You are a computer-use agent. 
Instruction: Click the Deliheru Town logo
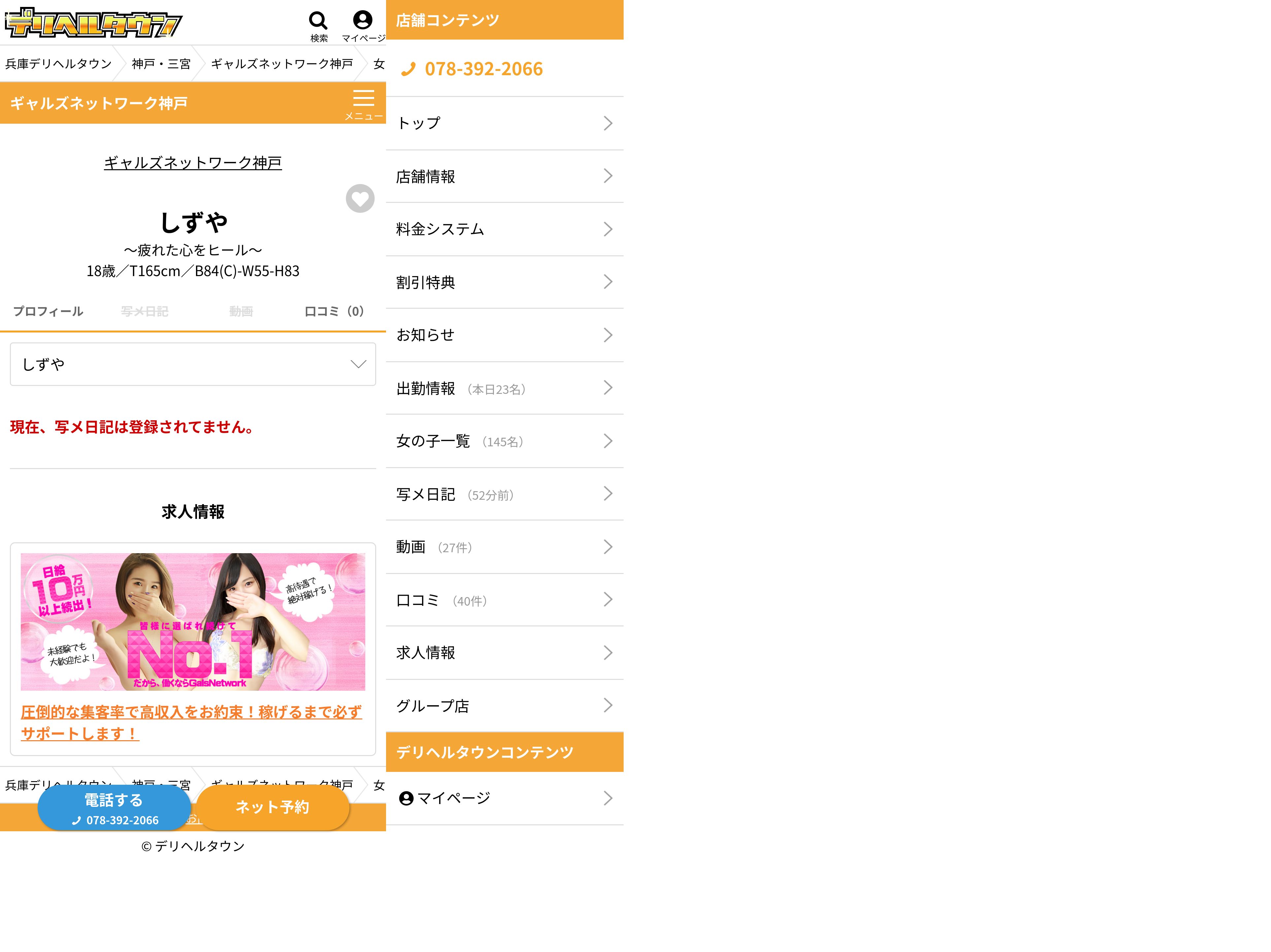pyautogui.click(x=93, y=22)
